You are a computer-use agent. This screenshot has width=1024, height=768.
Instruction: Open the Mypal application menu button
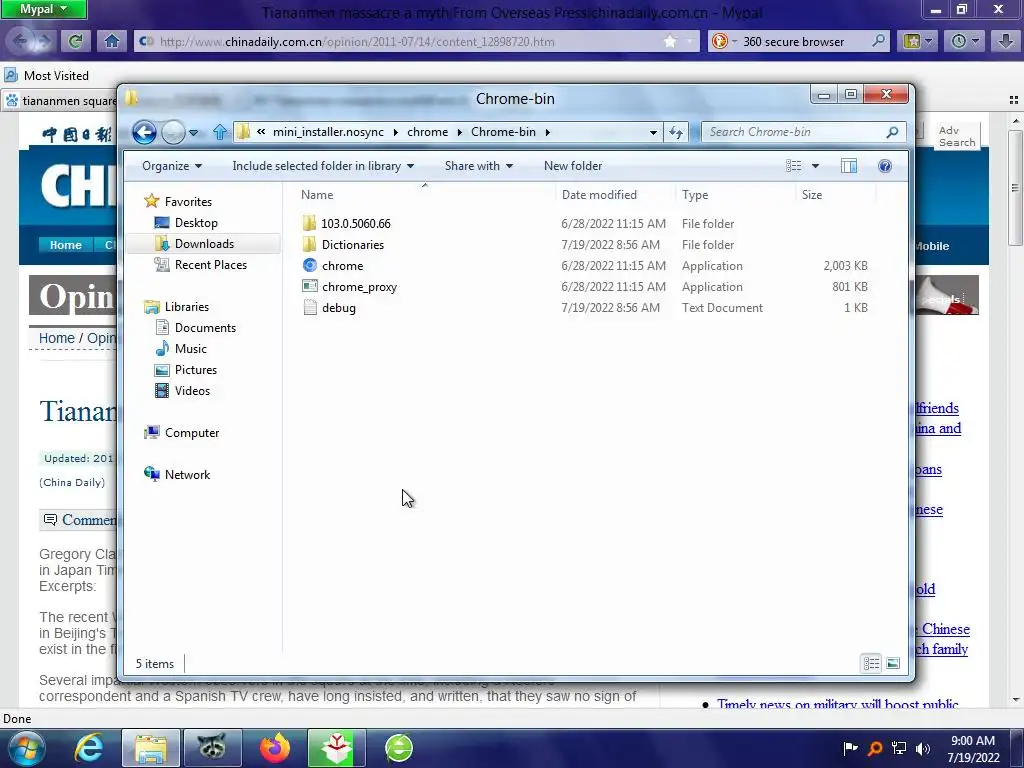pos(43,9)
